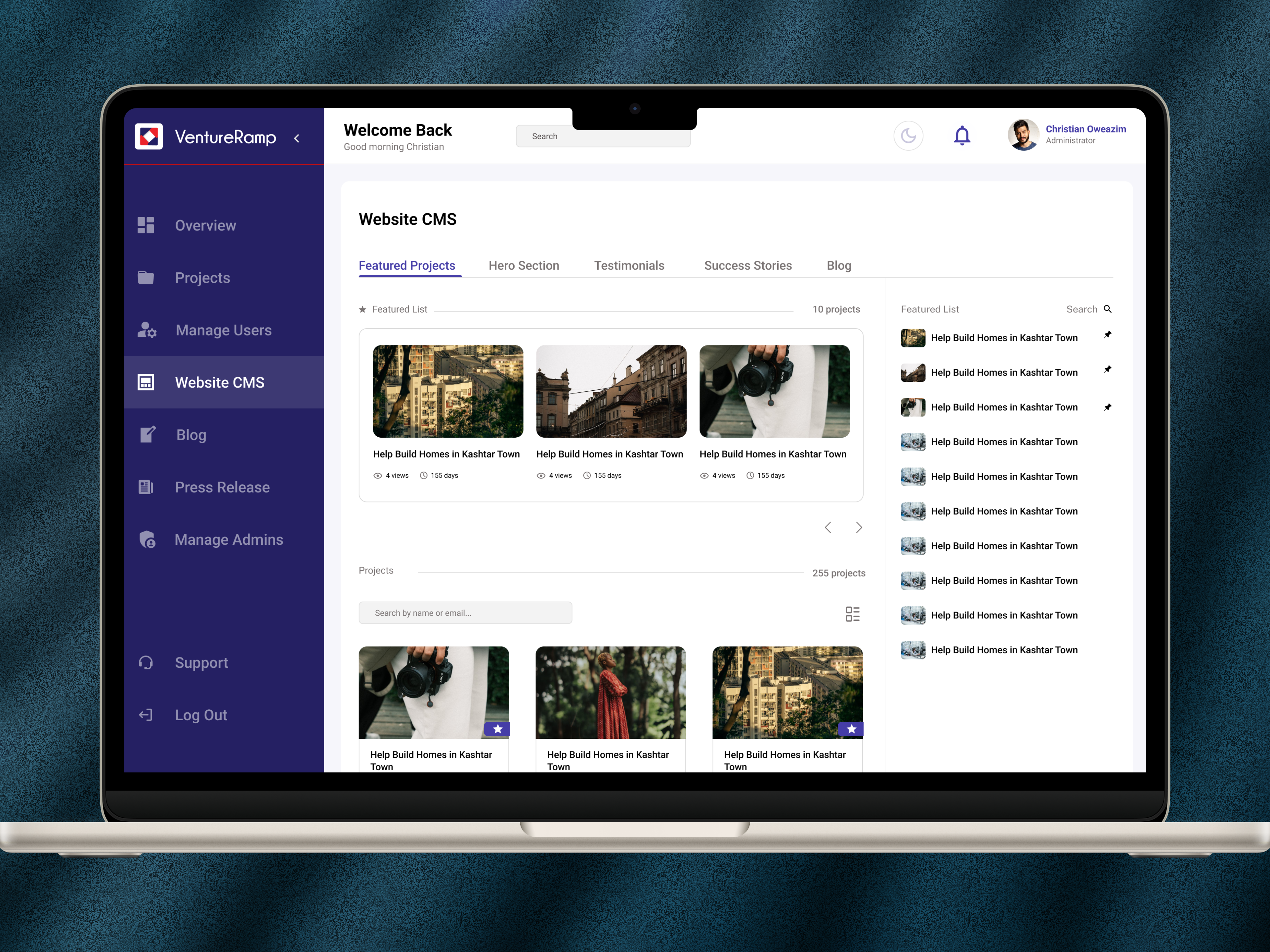Open the Success Stories tab

click(748, 266)
